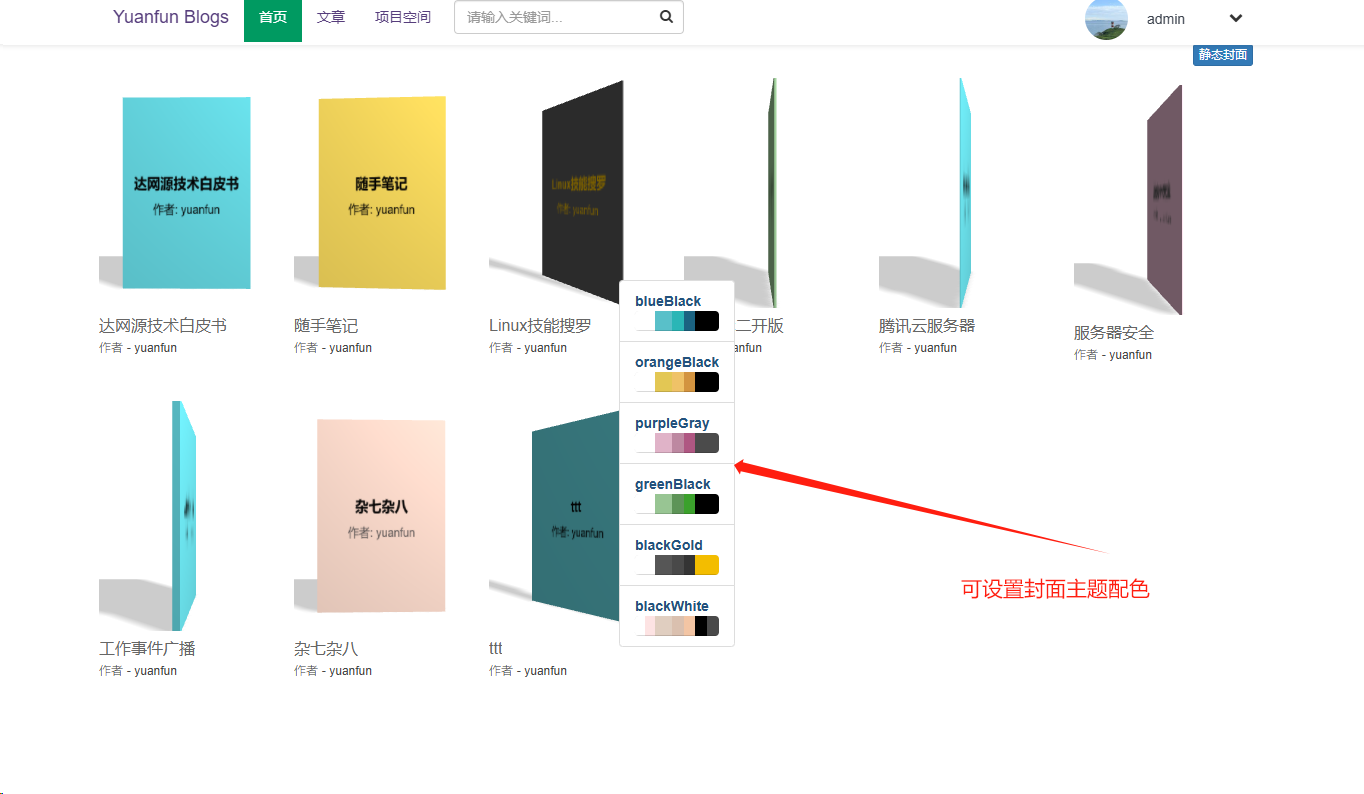Click the pink 杂七杂八 book cover
Viewport: 1364px width, 794px height.
tap(381, 515)
